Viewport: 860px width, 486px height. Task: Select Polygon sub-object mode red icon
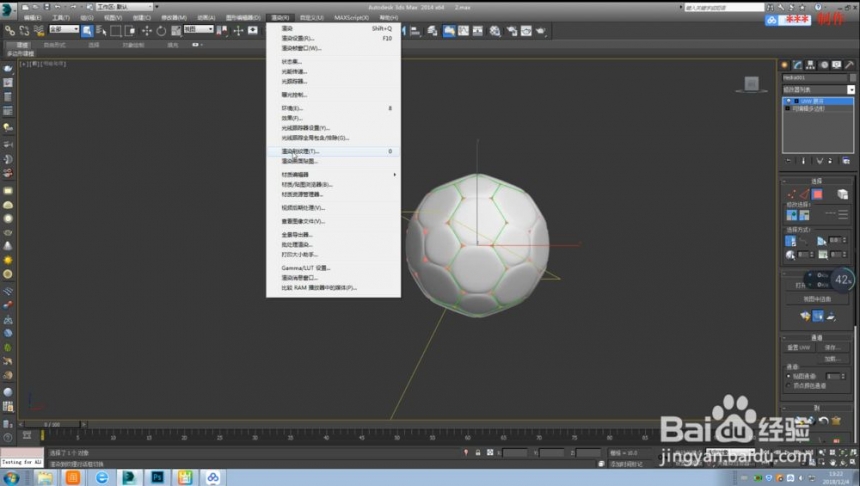tap(817, 194)
